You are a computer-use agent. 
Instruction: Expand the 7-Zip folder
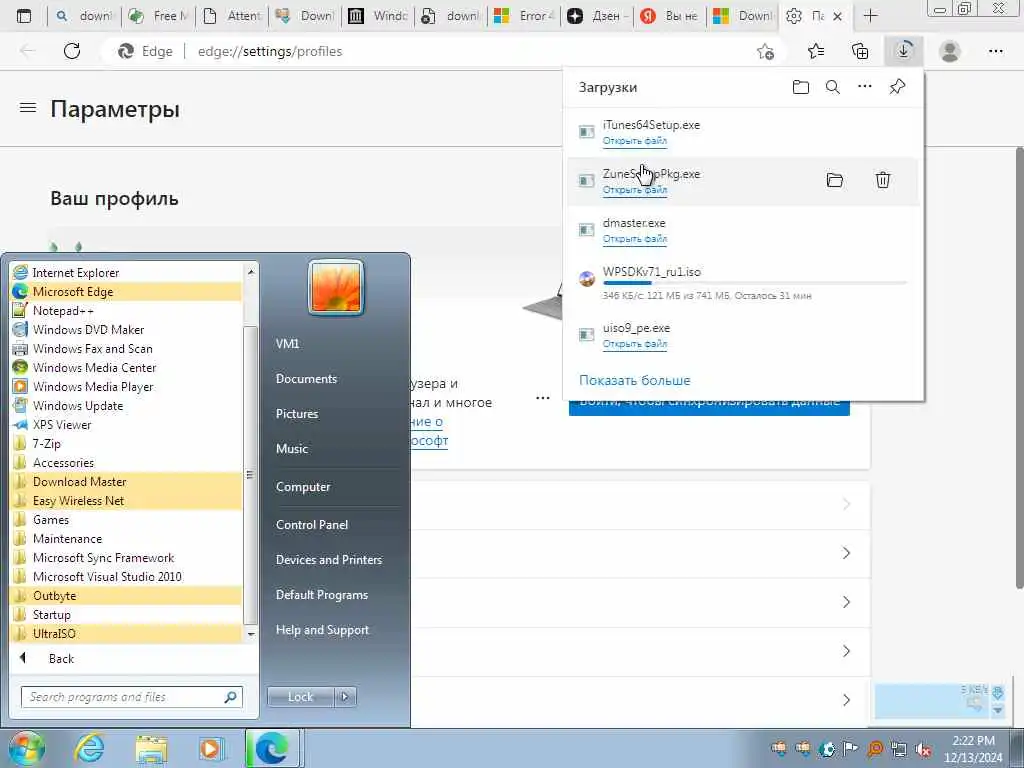tap(127, 443)
